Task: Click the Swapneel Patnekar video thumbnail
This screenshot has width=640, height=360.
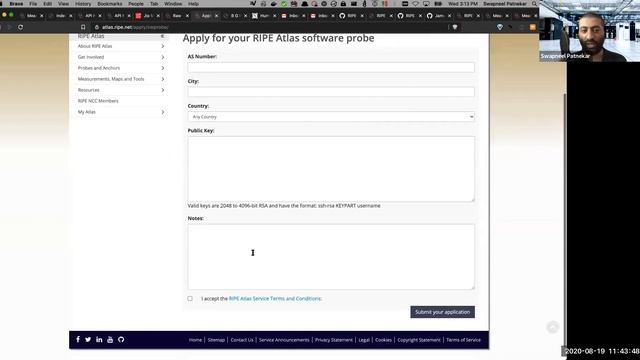Action: (589, 31)
